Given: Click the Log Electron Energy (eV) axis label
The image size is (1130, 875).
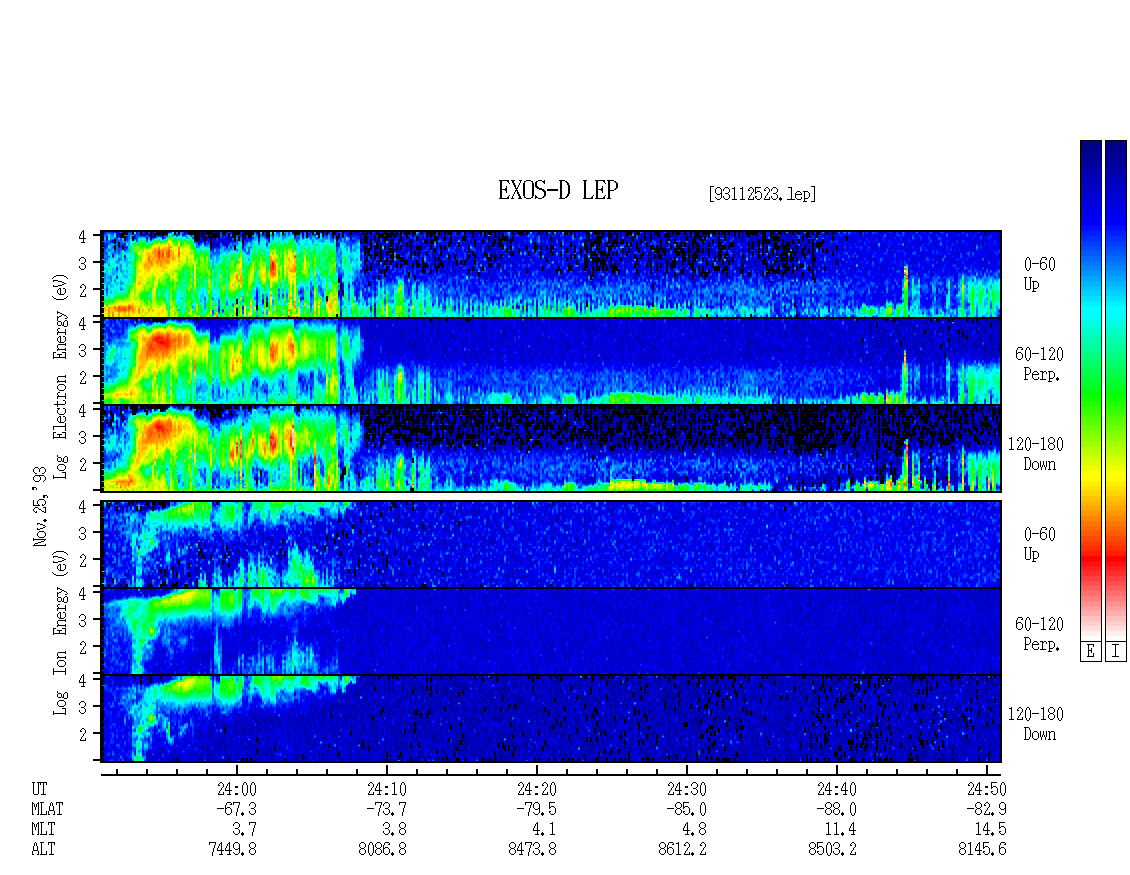Looking at the screenshot, I should pyautogui.click(x=61, y=376).
